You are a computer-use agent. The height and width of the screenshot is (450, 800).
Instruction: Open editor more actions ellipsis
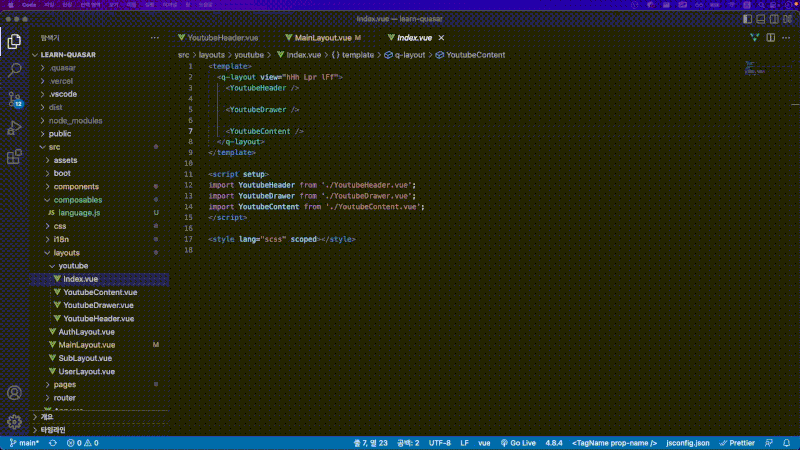[786, 38]
